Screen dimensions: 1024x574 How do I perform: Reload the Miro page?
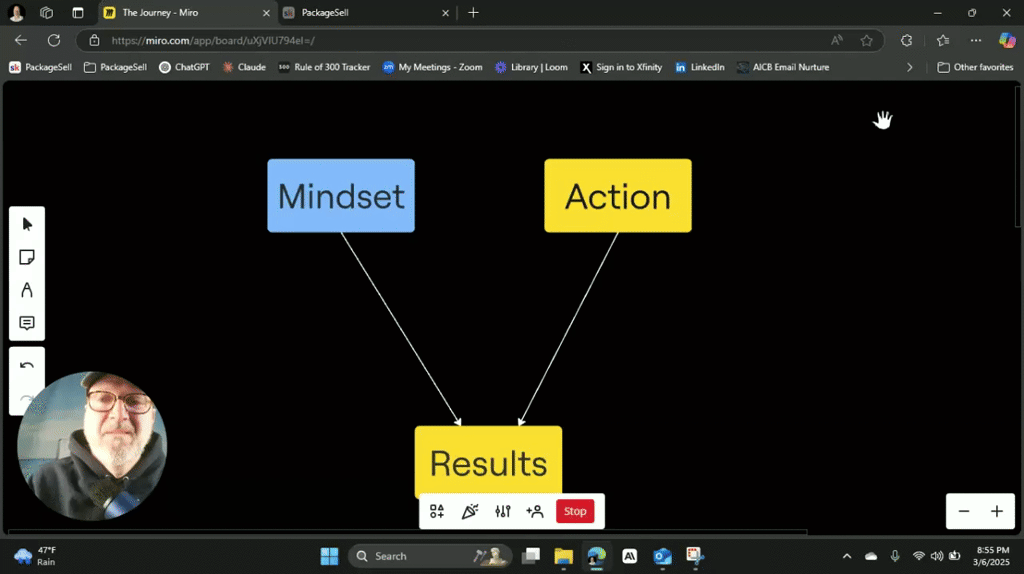(54, 40)
